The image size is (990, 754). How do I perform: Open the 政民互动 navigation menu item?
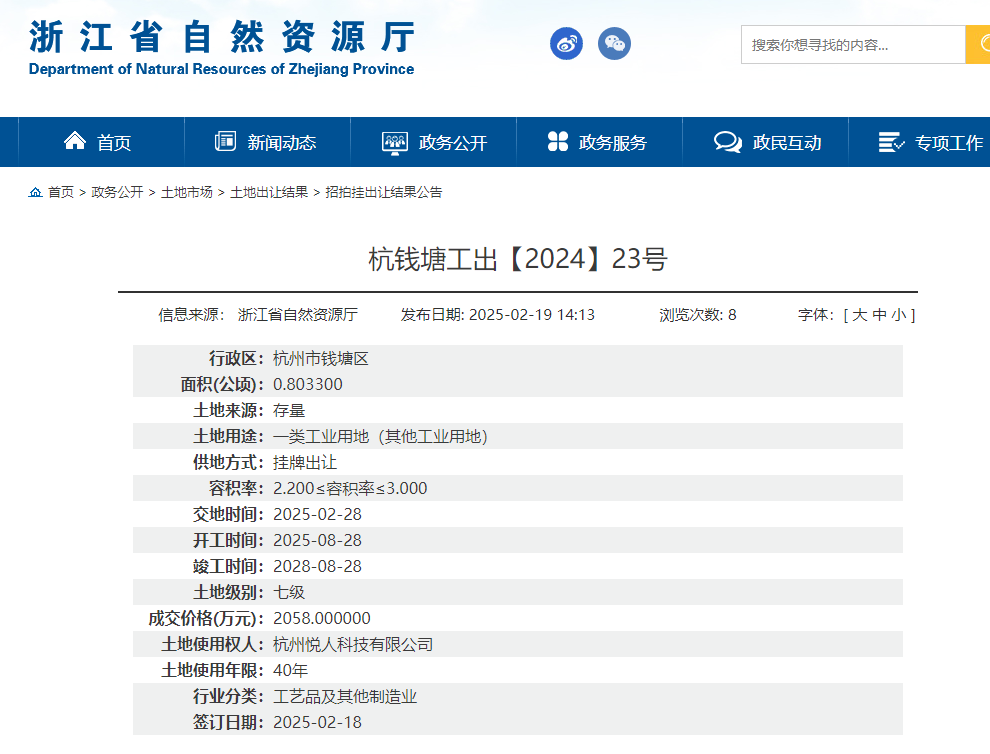[x=766, y=142]
